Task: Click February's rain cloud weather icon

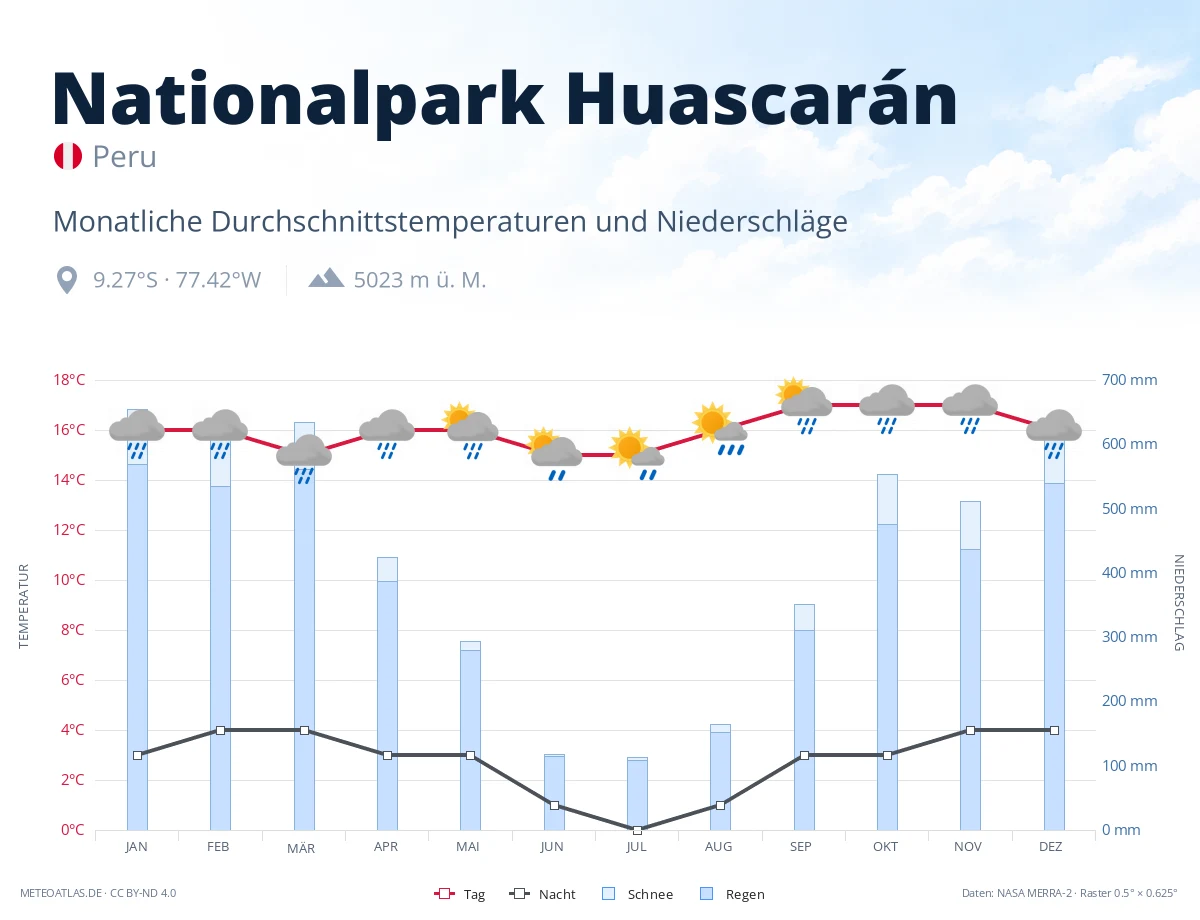Action: tap(220, 434)
